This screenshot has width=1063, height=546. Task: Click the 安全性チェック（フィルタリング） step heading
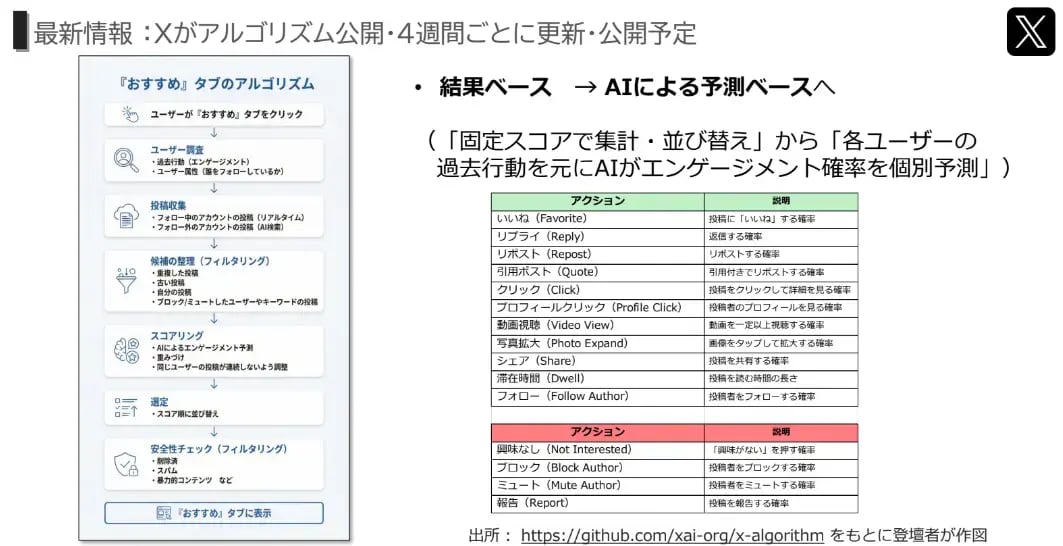point(218,449)
